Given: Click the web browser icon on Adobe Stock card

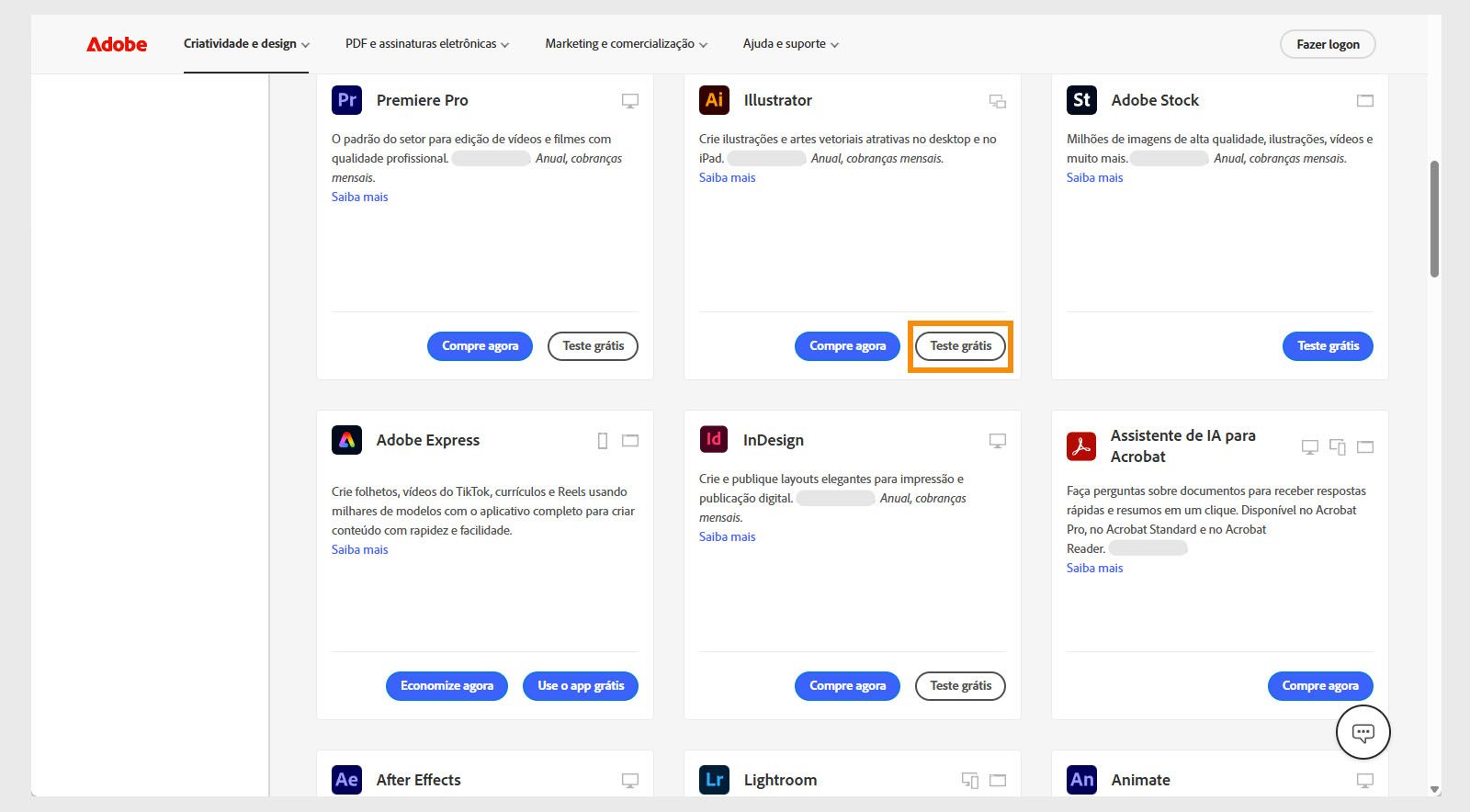Looking at the screenshot, I should pyautogui.click(x=1365, y=101).
